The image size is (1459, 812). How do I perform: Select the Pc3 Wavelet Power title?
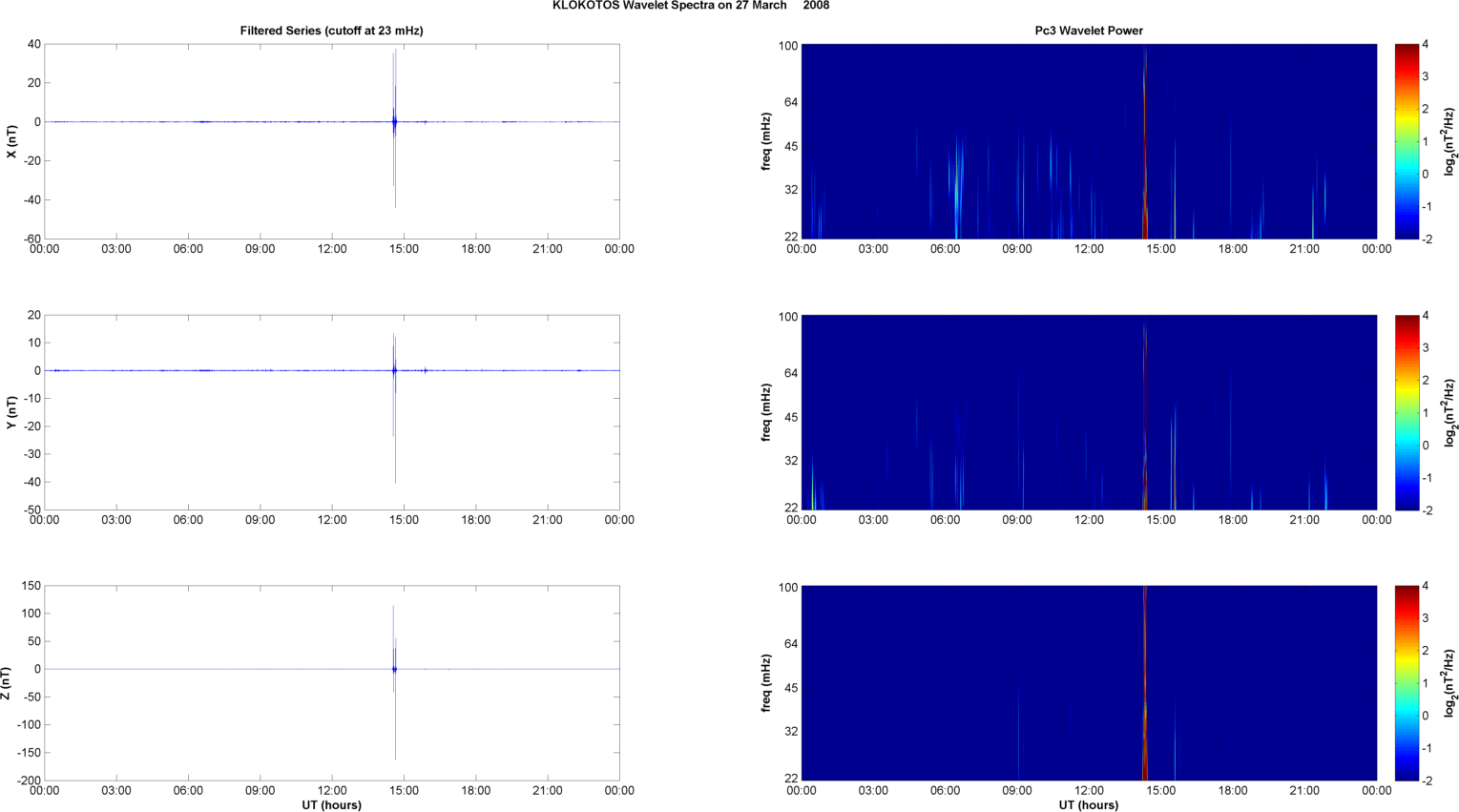pos(1089,31)
